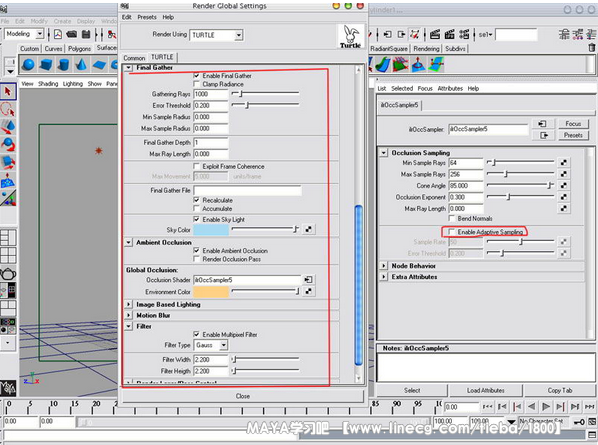The width and height of the screenshot is (598, 445).
Task: Click map button for Cone Angle
Action: coord(563,185)
